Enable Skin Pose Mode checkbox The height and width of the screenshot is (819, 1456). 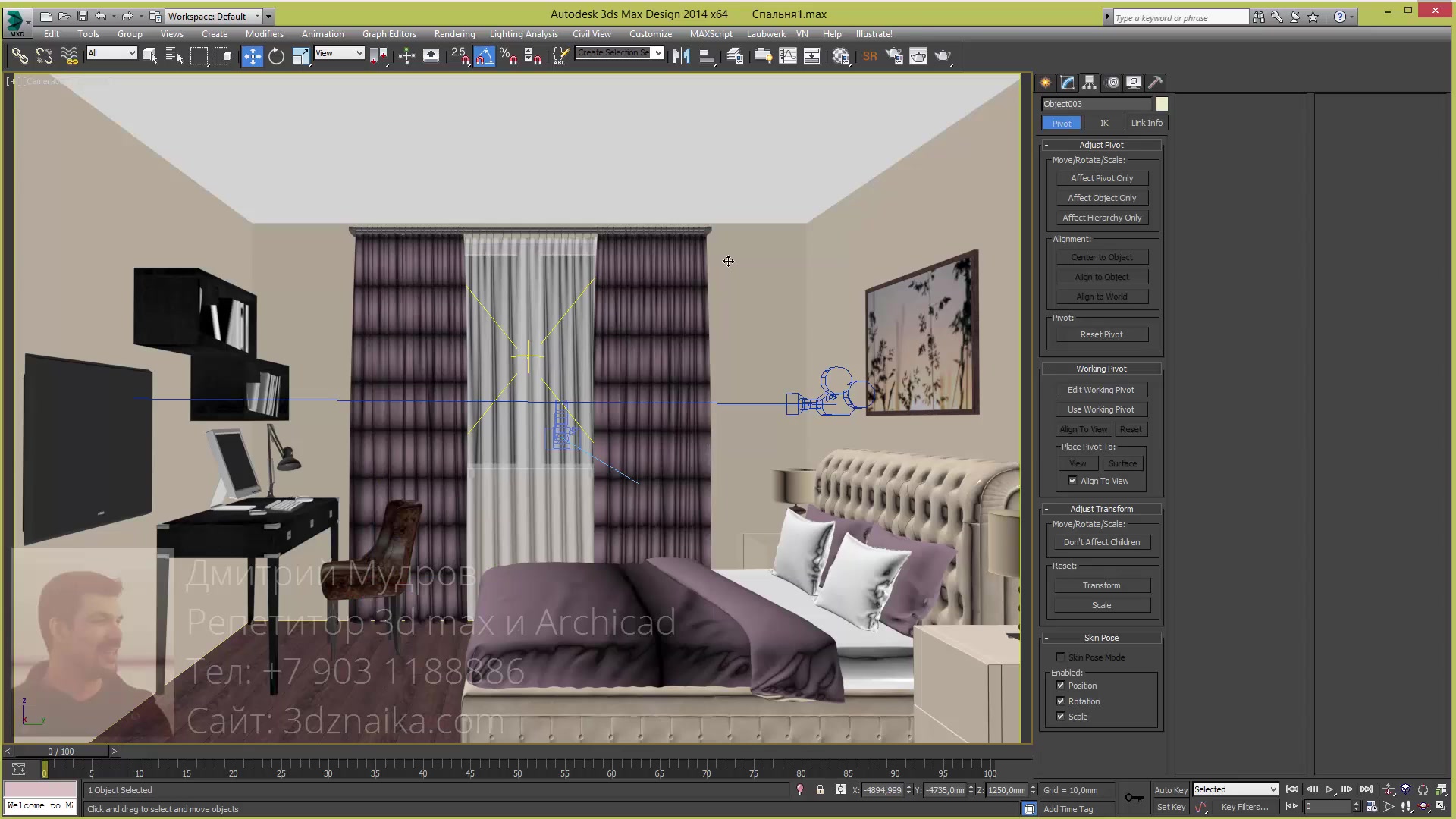(x=1061, y=657)
